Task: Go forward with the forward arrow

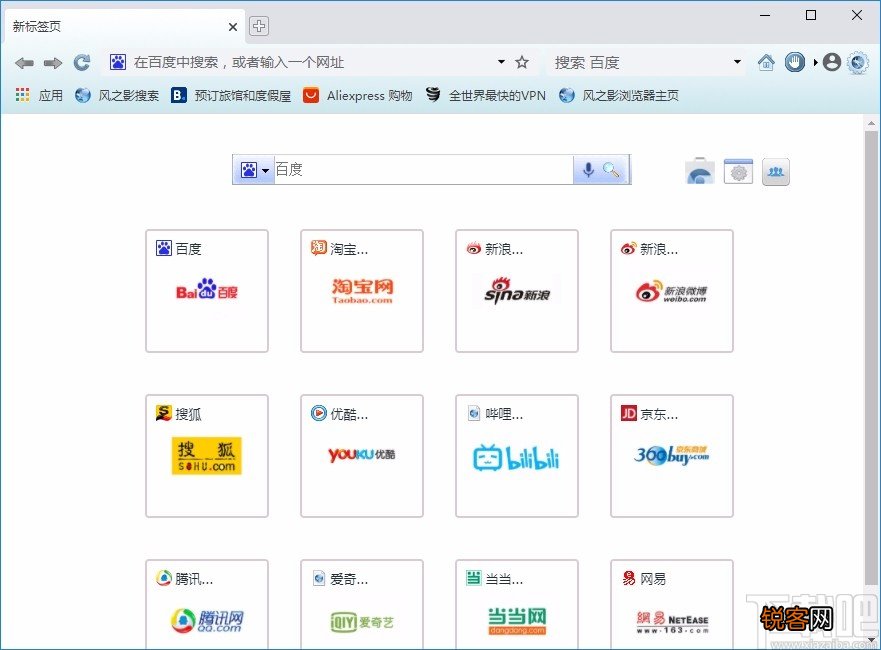Action: [53, 63]
